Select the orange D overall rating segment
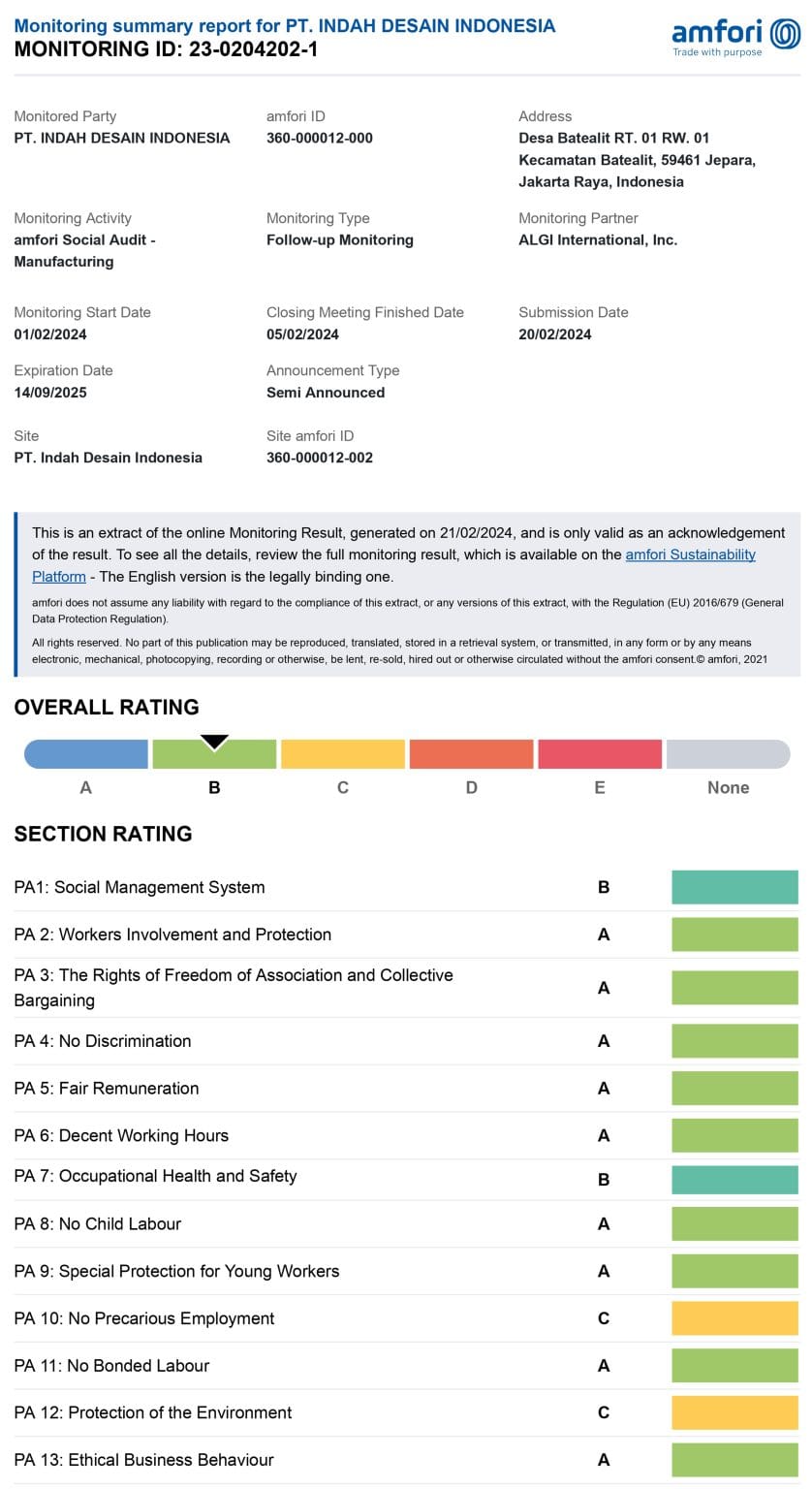 click(471, 754)
